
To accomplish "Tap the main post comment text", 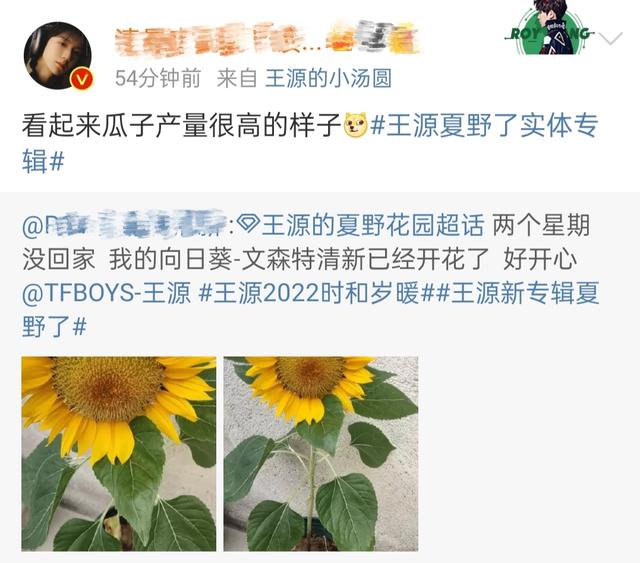I will pos(182,125).
